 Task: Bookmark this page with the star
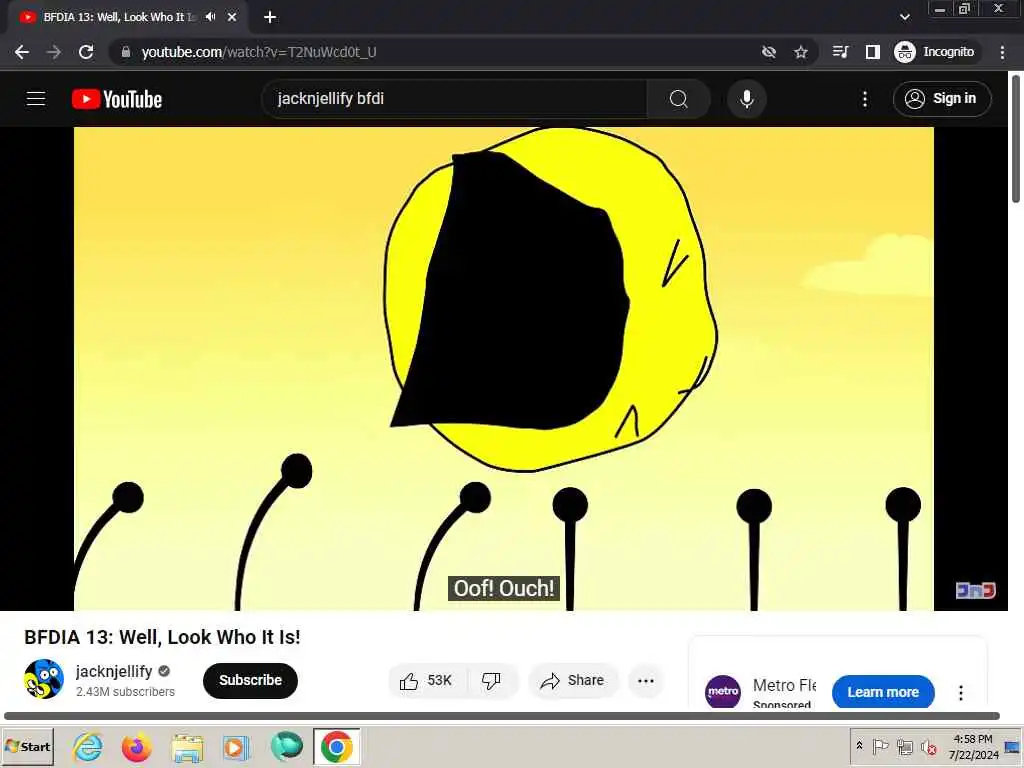pyautogui.click(x=801, y=52)
